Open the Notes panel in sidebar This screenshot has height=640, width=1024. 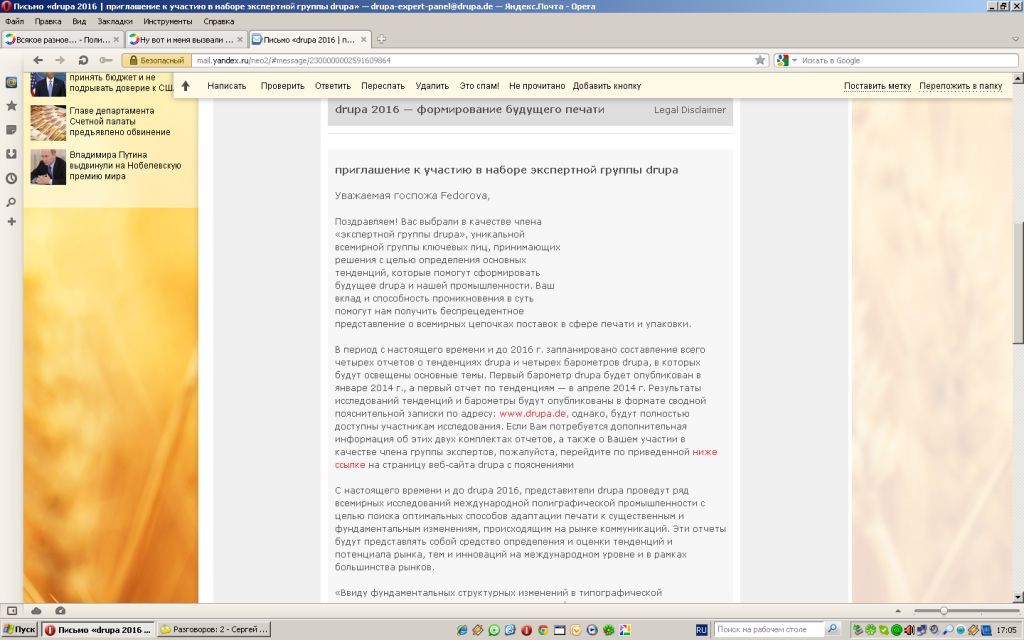11,130
